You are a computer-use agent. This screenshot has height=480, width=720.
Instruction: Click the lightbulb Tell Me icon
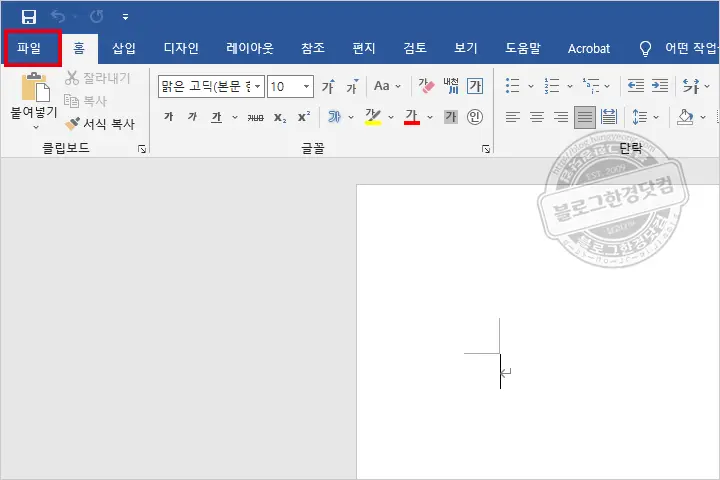pyautogui.click(x=645, y=48)
